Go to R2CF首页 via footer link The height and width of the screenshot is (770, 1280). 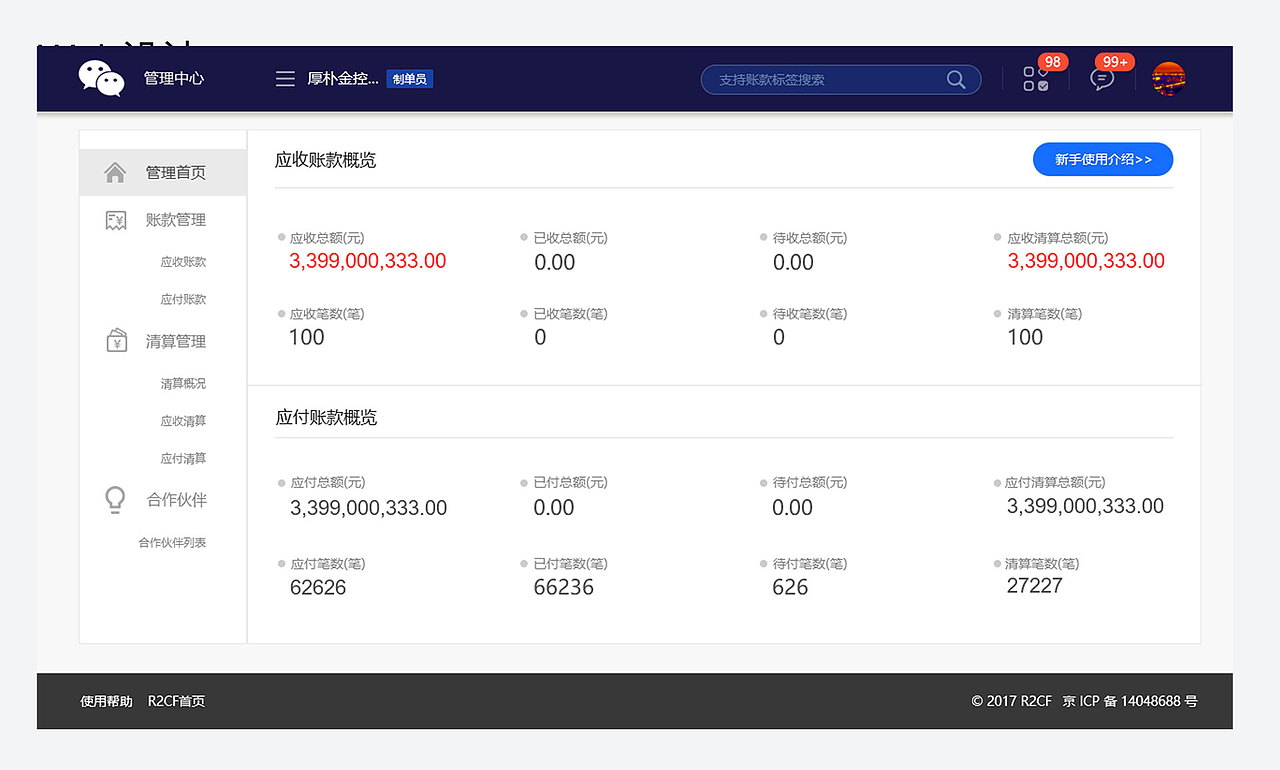pos(176,701)
